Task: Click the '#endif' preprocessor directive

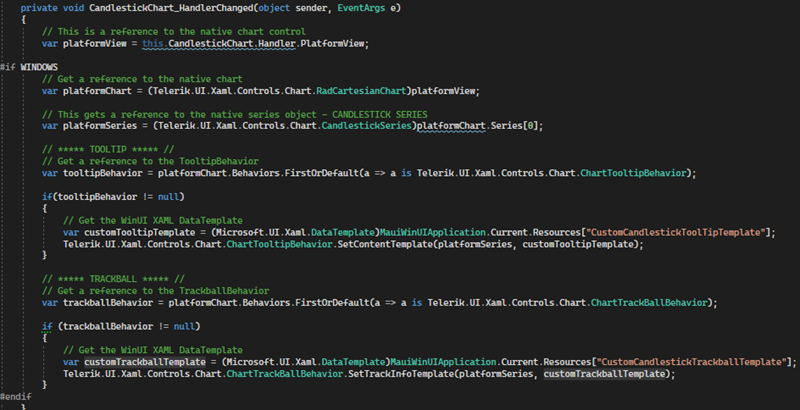Action: coord(16,397)
